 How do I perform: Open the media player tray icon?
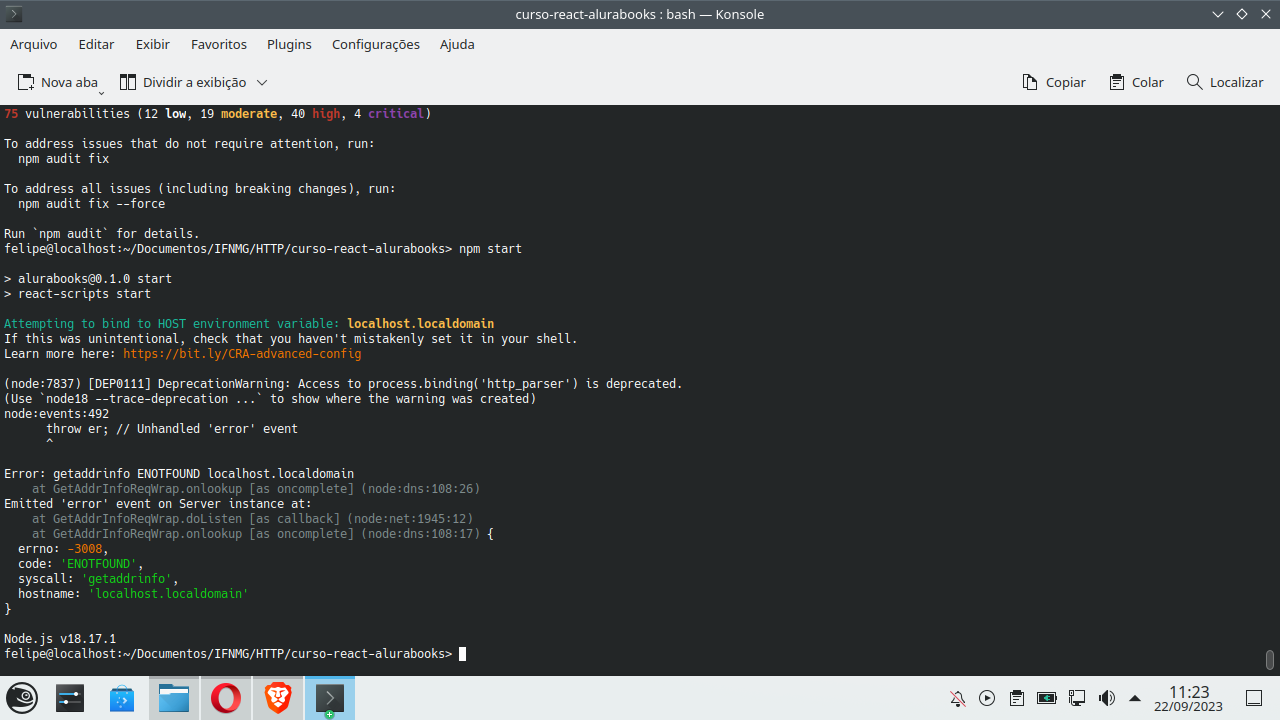coord(987,698)
